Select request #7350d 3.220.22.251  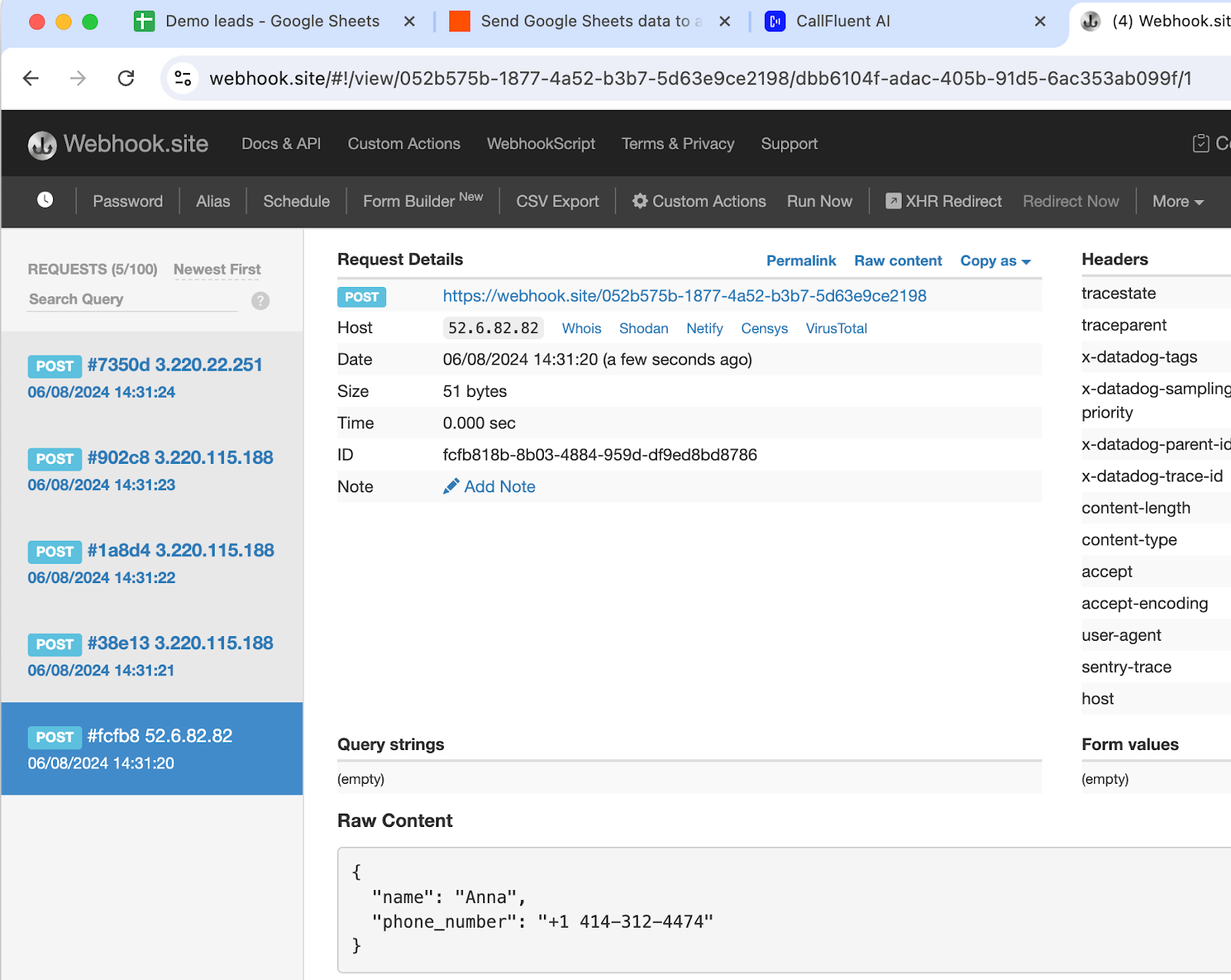[152, 378]
